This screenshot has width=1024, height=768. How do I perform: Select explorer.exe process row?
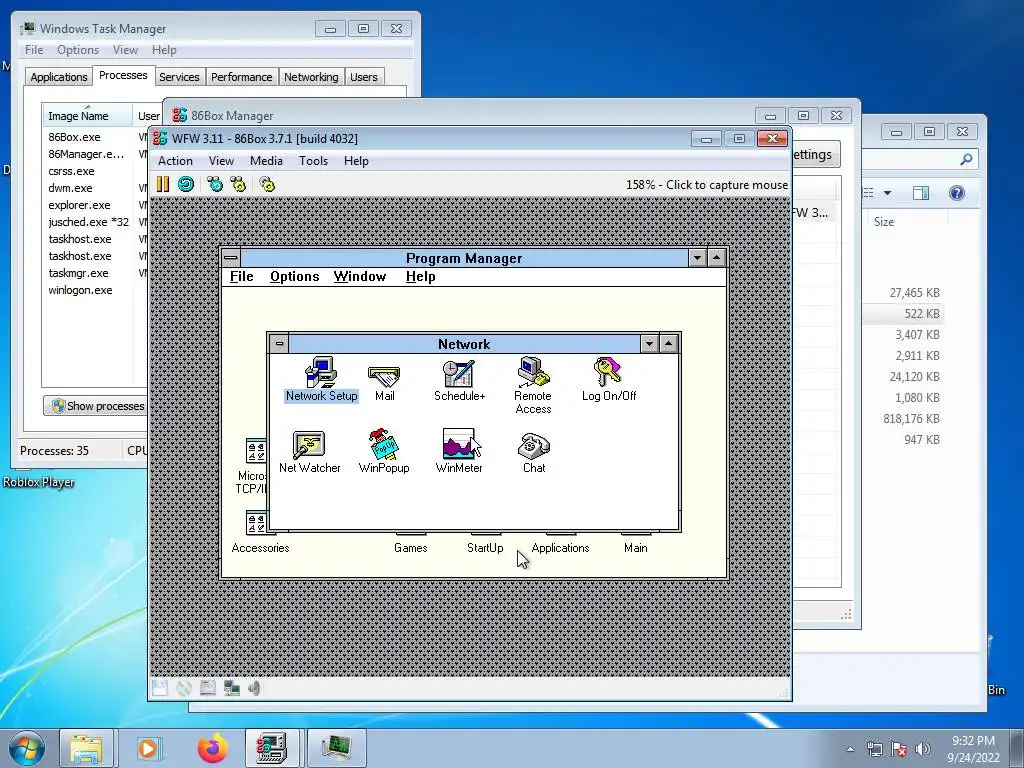(x=95, y=205)
